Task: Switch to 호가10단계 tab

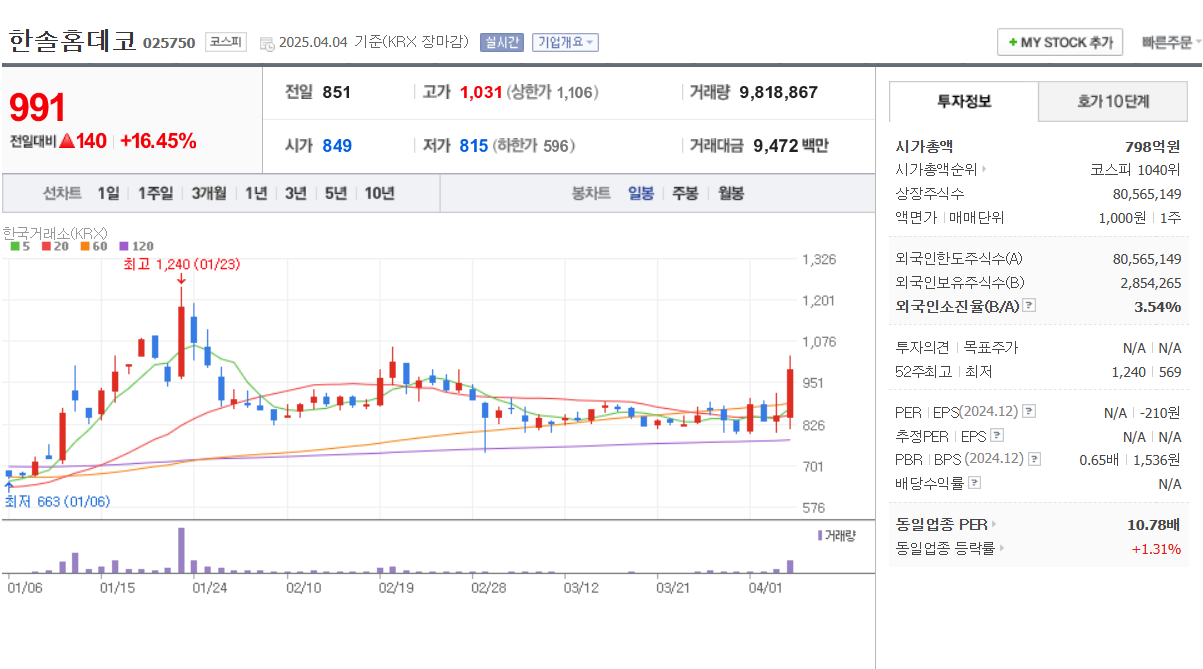Action: click(1113, 101)
